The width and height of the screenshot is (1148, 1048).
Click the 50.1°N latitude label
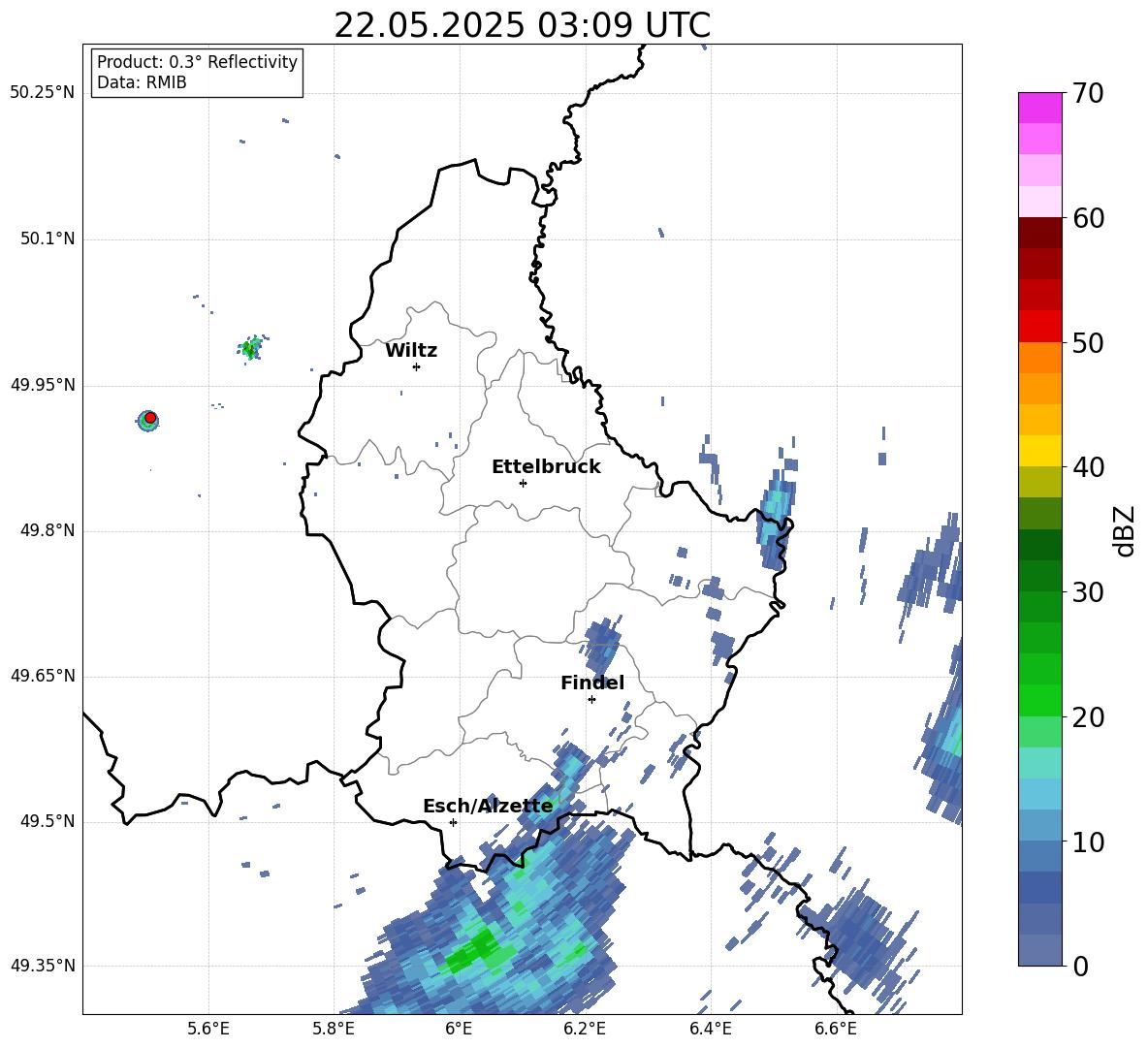[48, 239]
